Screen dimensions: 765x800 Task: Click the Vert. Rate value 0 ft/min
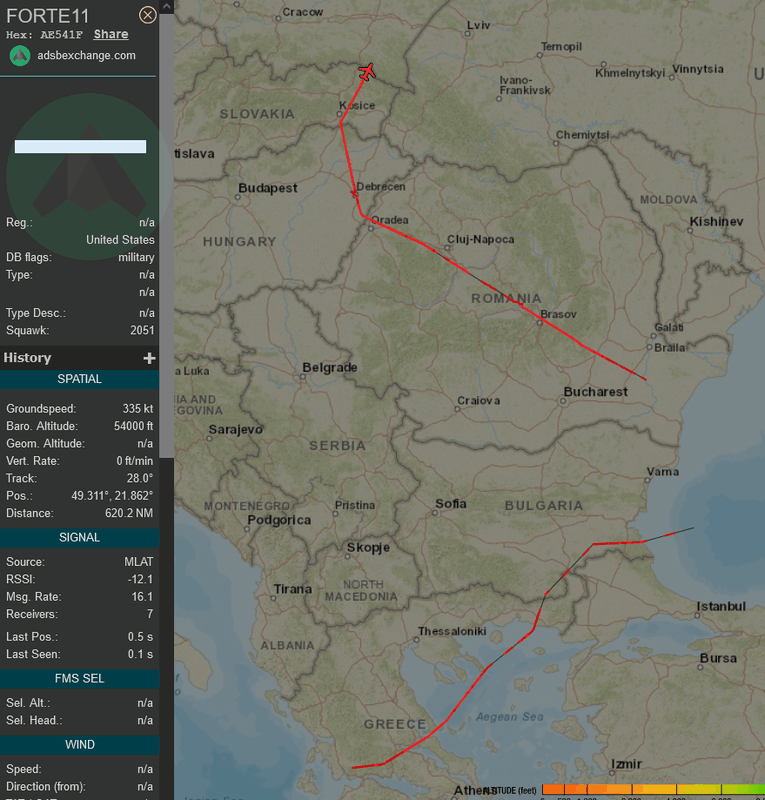[134, 461]
